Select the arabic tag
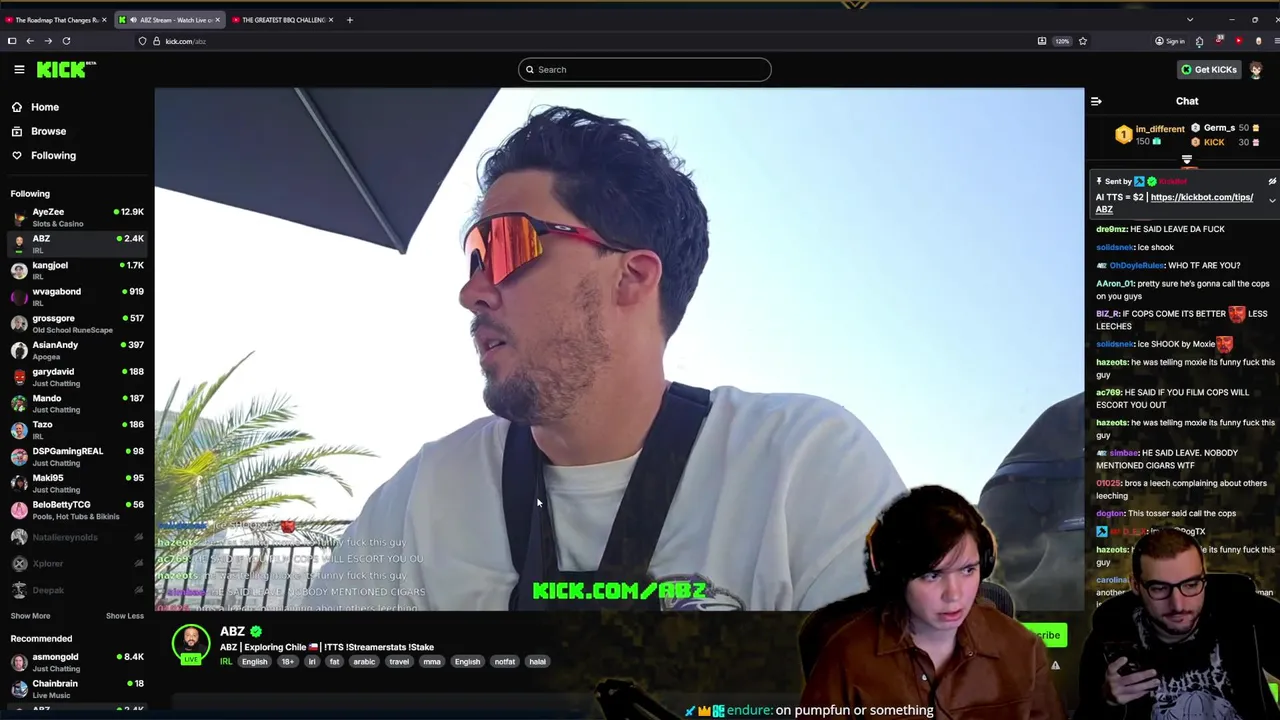 [364, 661]
